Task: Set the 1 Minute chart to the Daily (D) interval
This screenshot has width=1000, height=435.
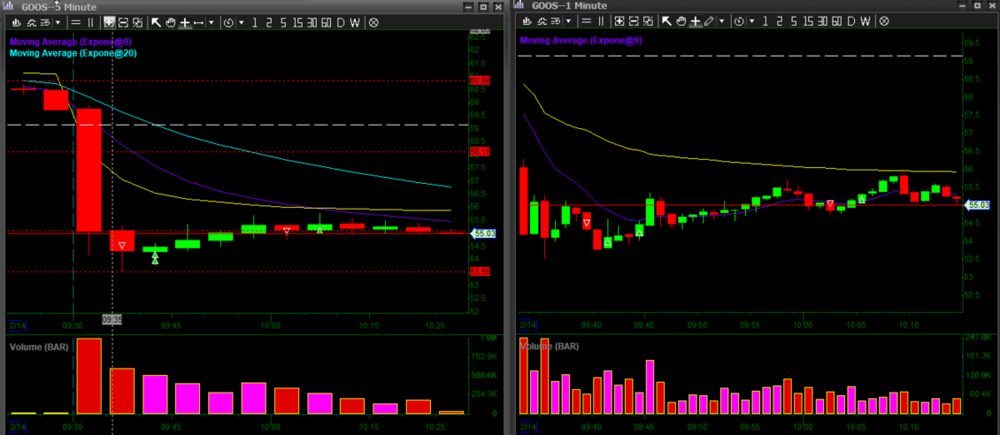Action: (x=850, y=21)
